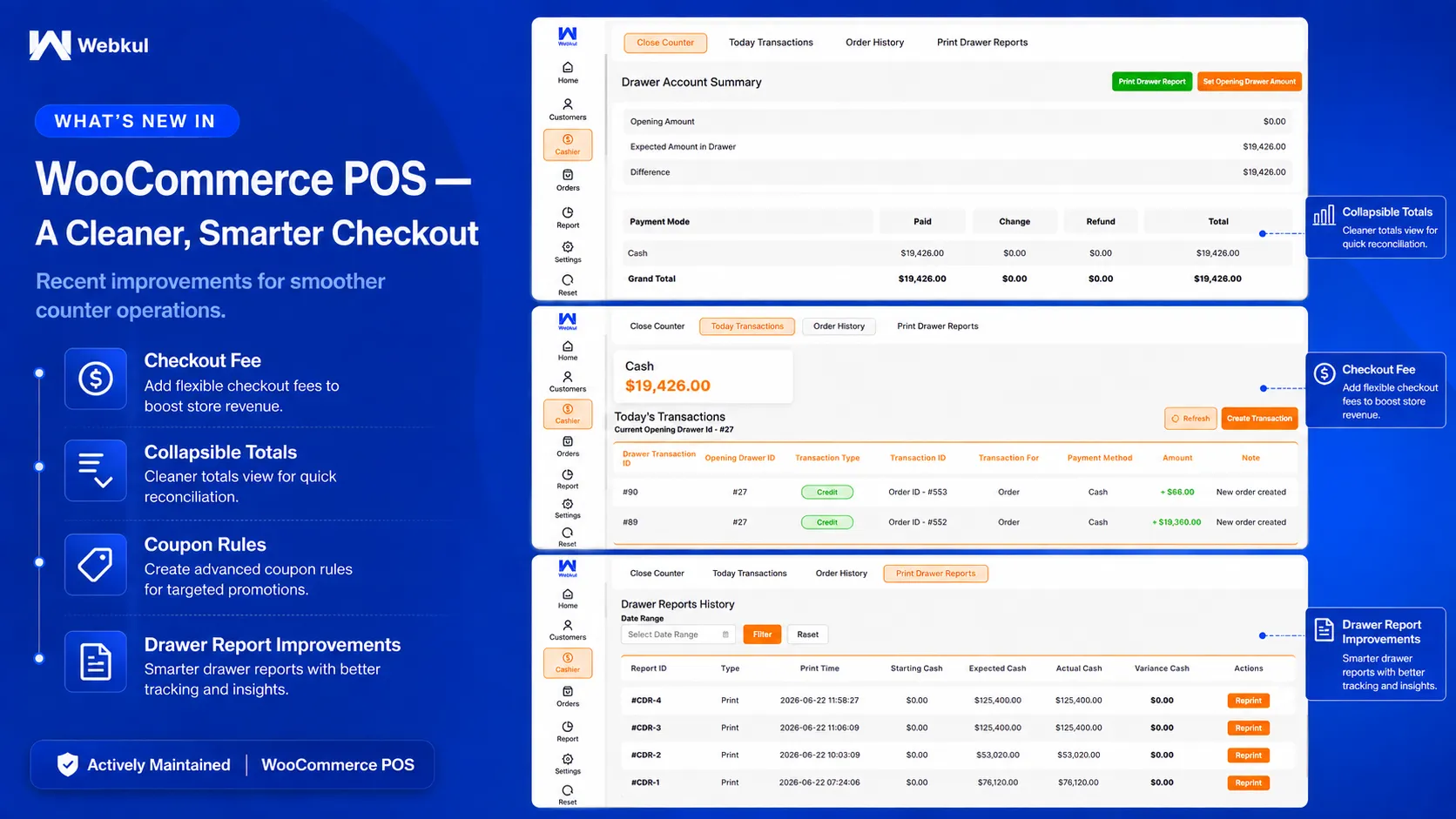Click the orange Filter button
Screen dimensions: 1456x819
tap(762, 634)
